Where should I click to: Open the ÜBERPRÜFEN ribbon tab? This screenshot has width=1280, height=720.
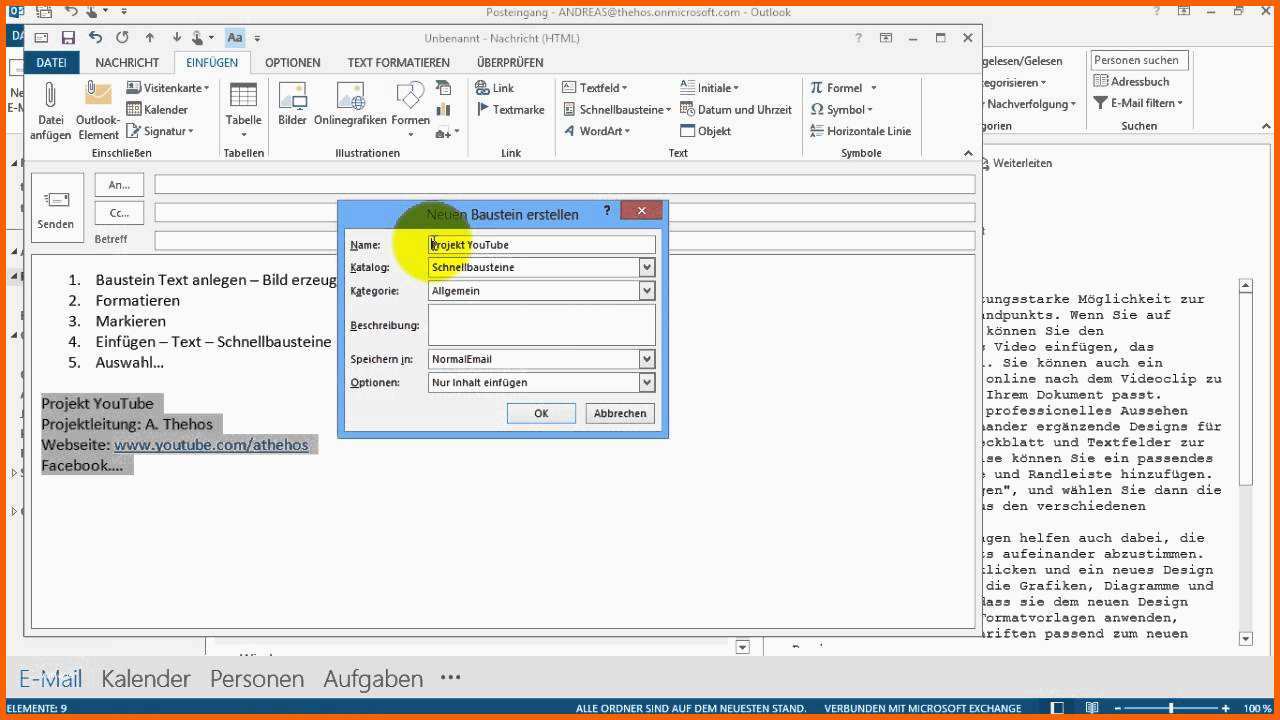coord(510,62)
